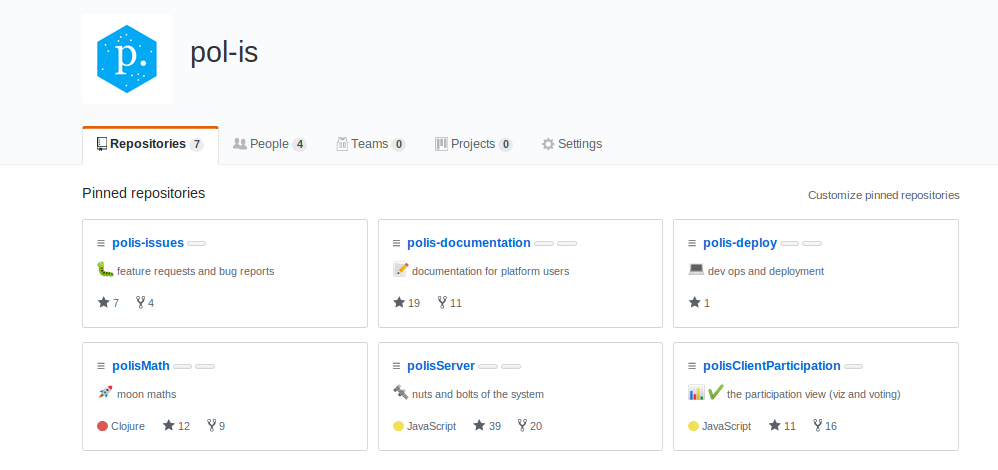Click the star count 19 on polis-documentation
998x470 pixels.
click(x=414, y=303)
